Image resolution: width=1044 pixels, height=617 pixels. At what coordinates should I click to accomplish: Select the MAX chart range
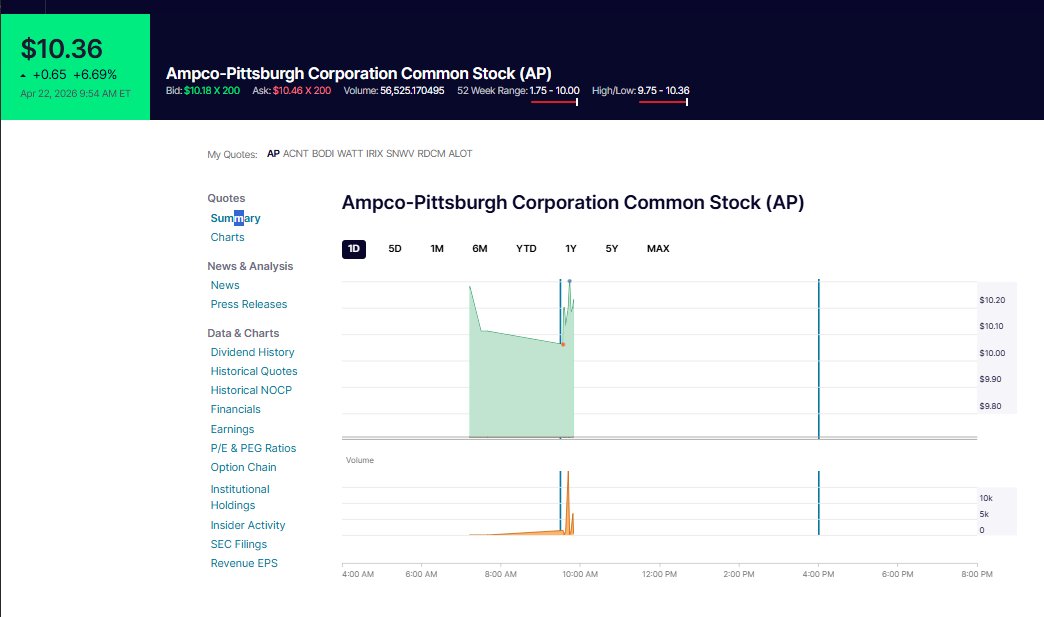pyautogui.click(x=658, y=249)
